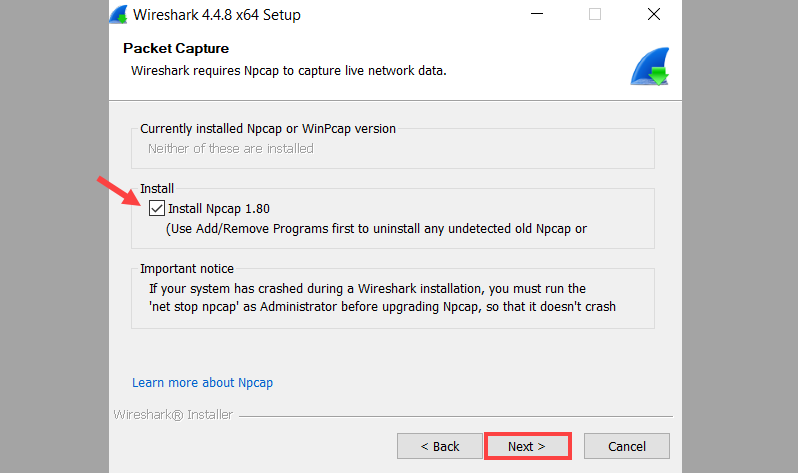Click the 'Use Add/Remove Programs first' note
Screen dimensions: 798x473
[x=376, y=229]
